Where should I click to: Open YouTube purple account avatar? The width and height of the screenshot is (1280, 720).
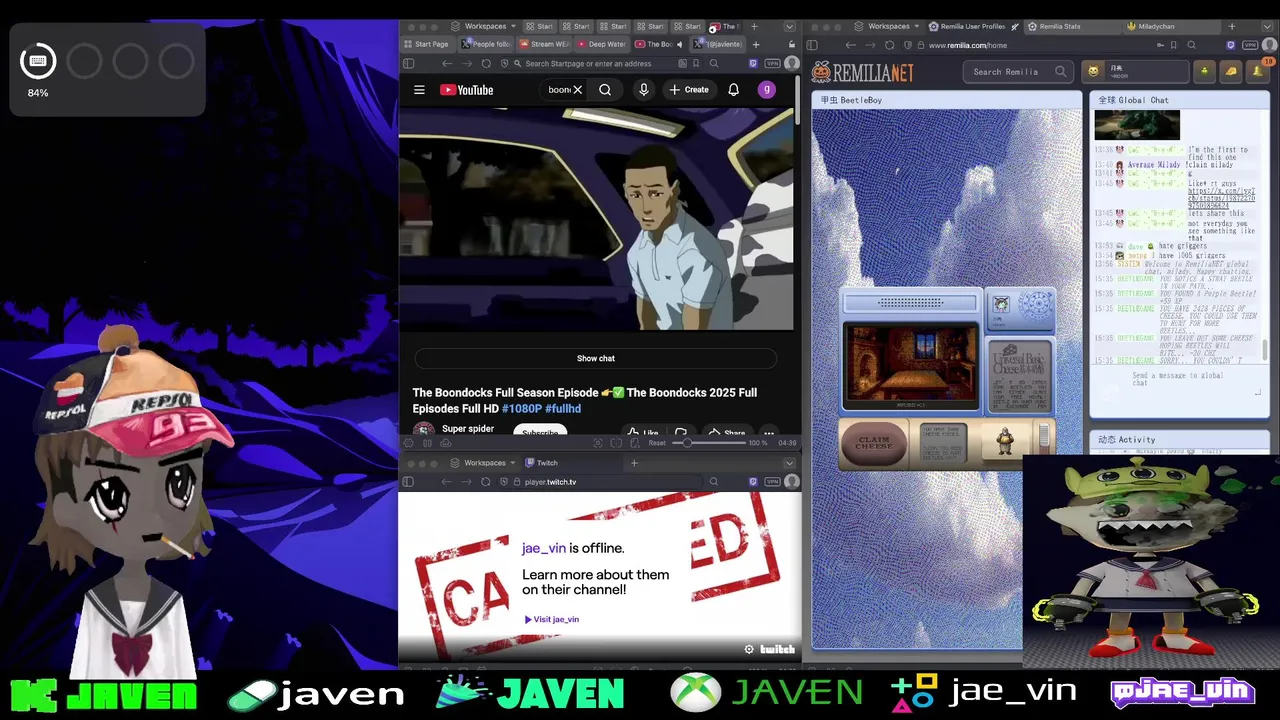tap(766, 90)
